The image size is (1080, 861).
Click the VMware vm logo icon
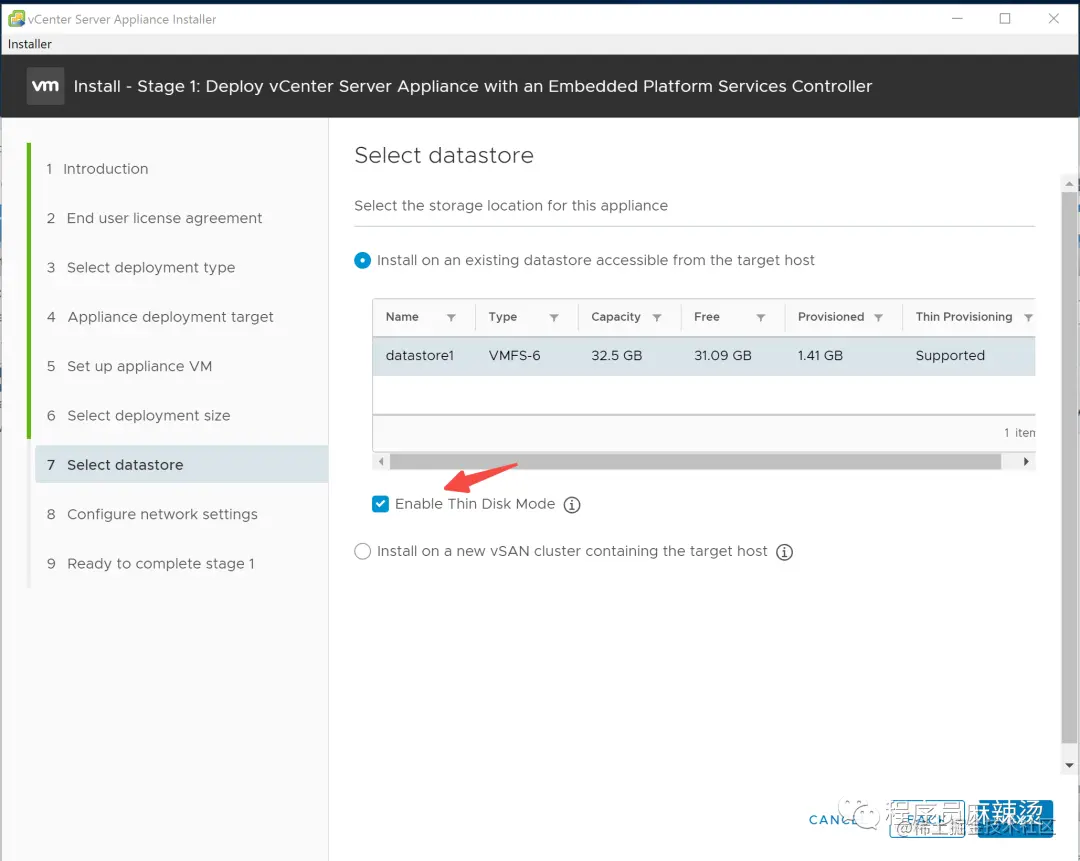tap(45, 86)
